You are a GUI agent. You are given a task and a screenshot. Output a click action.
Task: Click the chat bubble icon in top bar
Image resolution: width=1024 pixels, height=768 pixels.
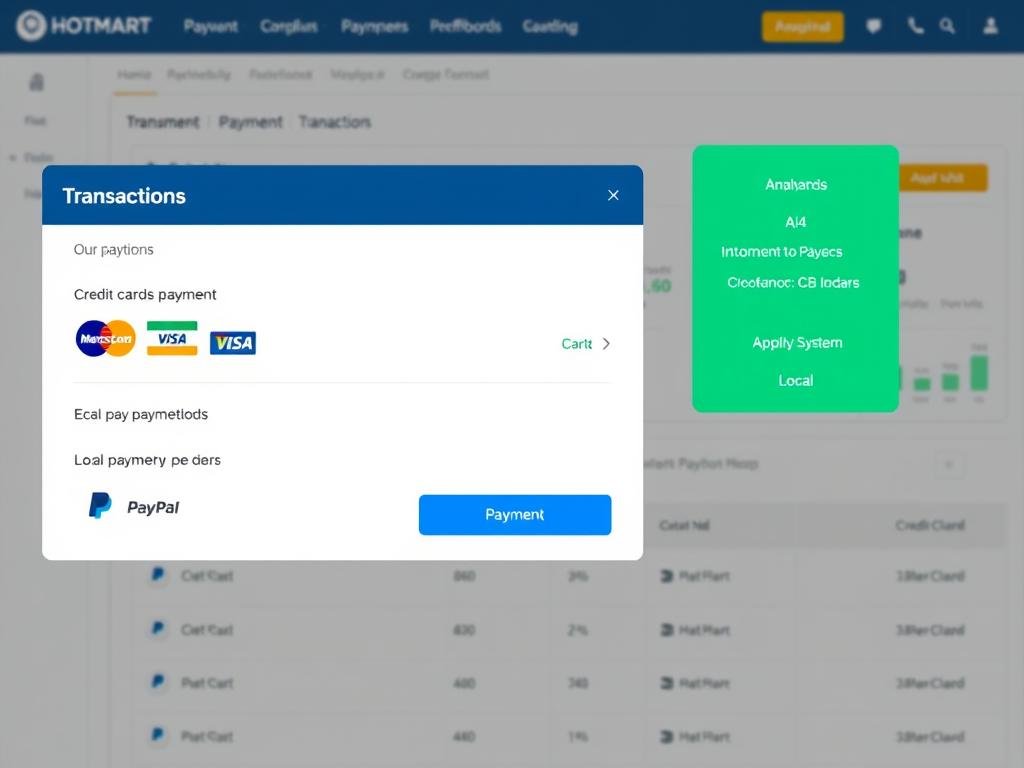pyautogui.click(x=874, y=26)
